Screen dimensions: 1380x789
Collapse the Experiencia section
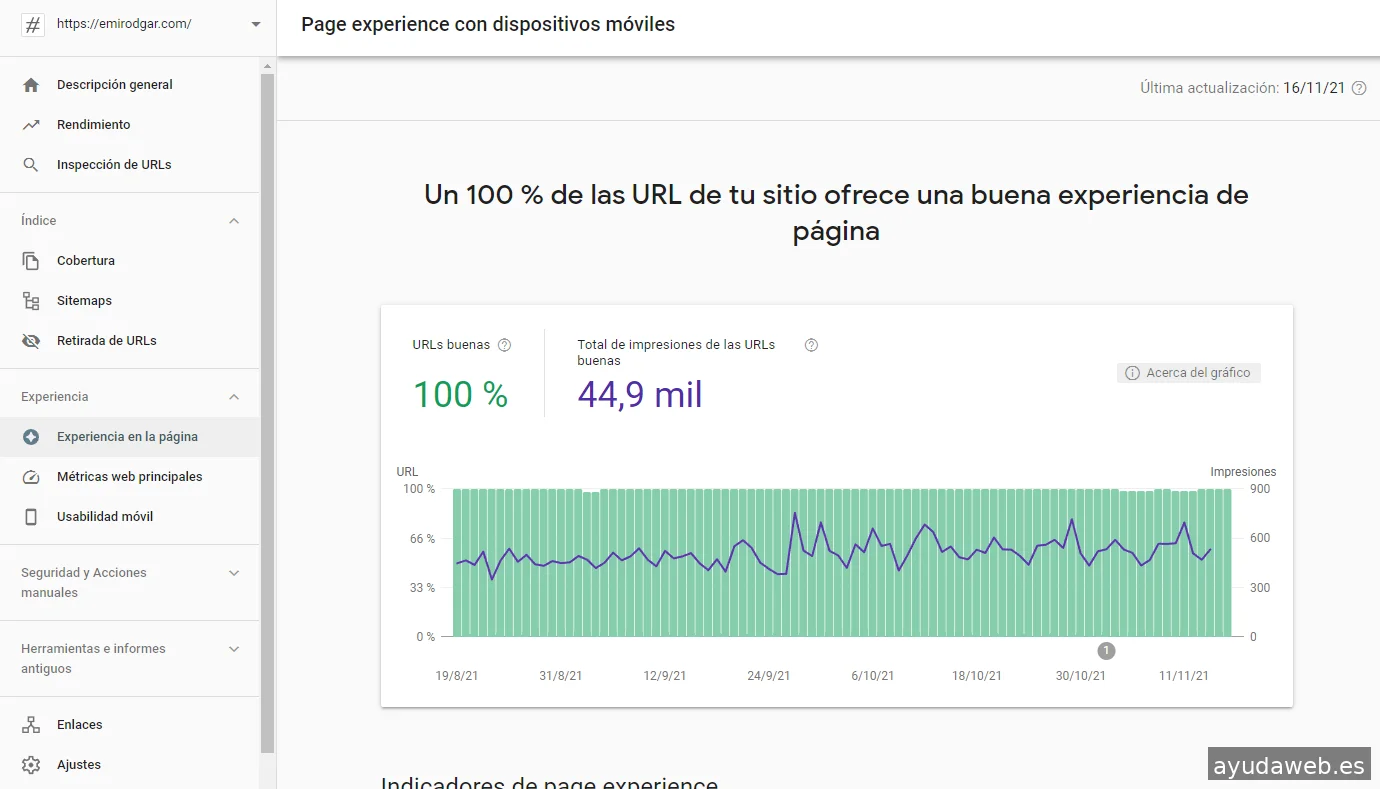pyautogui.click(x=234, y=397)
